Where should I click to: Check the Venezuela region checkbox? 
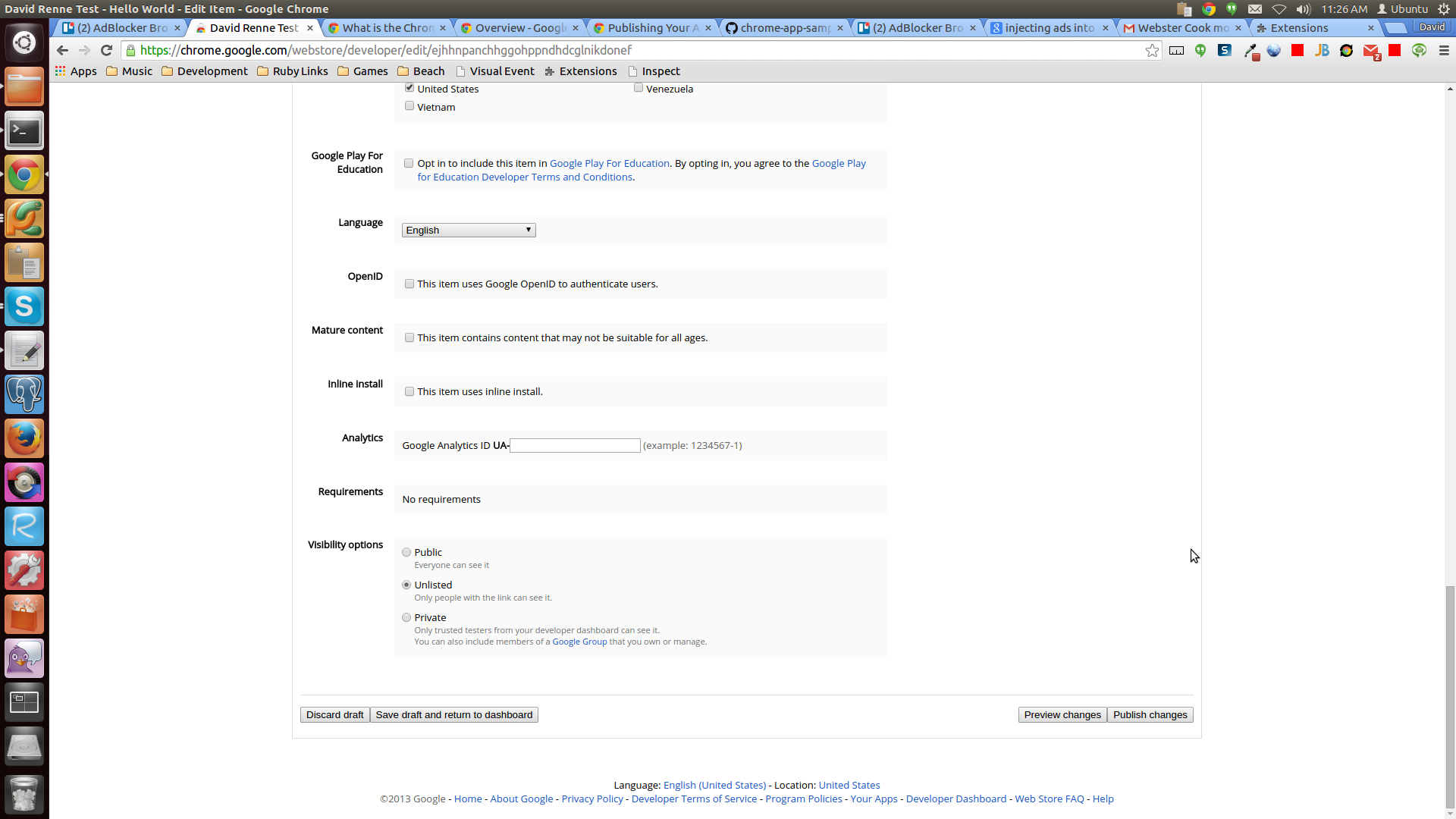639,88
